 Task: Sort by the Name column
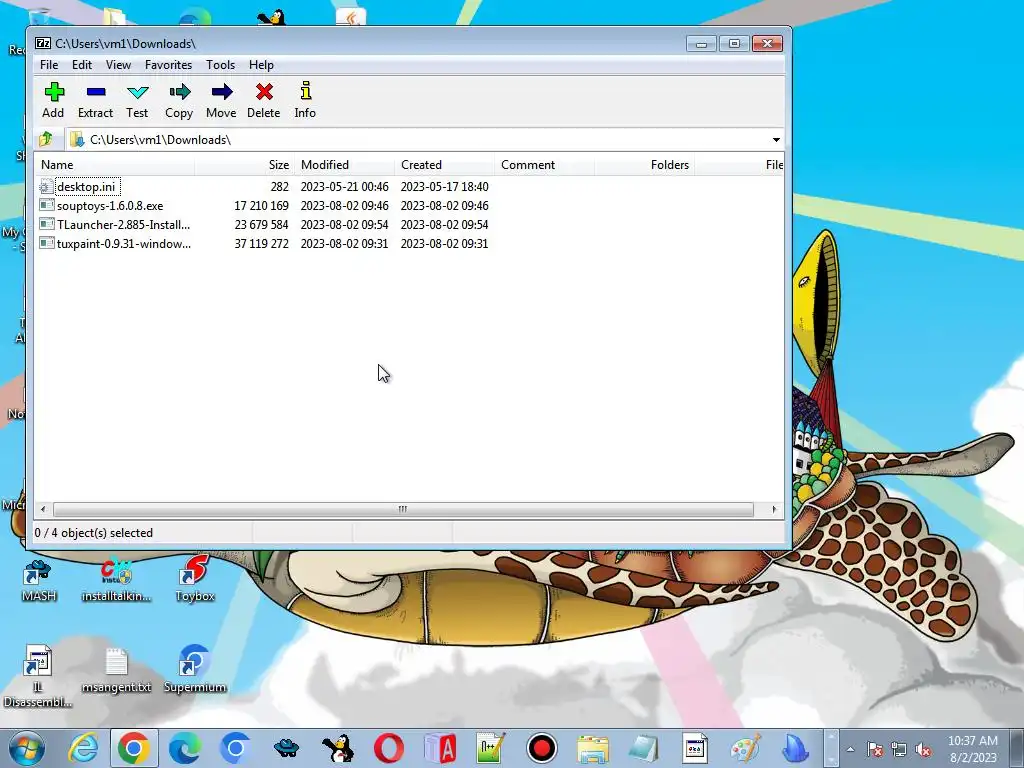[x=115, y=165]
